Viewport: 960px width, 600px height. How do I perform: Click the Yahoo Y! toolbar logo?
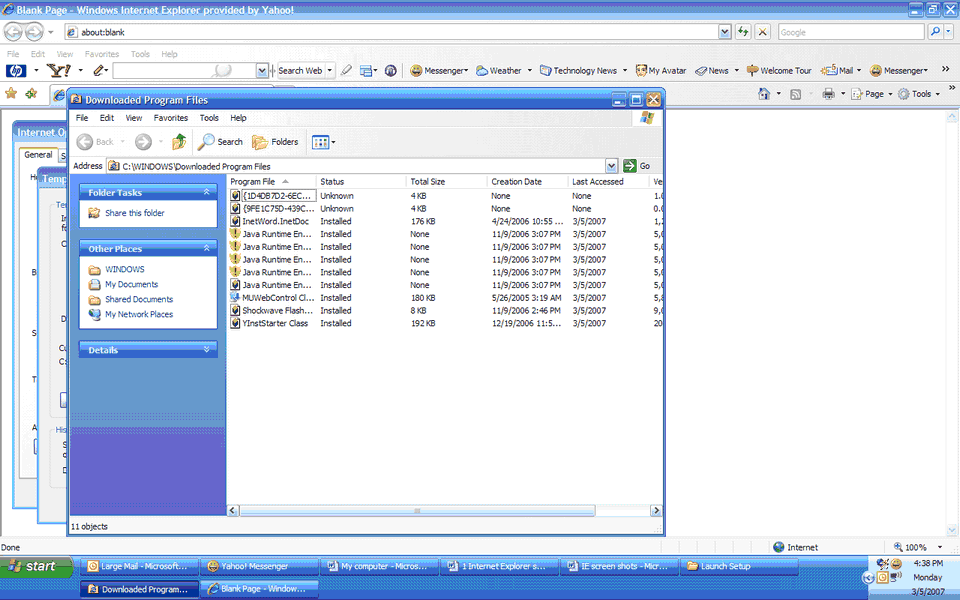point(59,70)
